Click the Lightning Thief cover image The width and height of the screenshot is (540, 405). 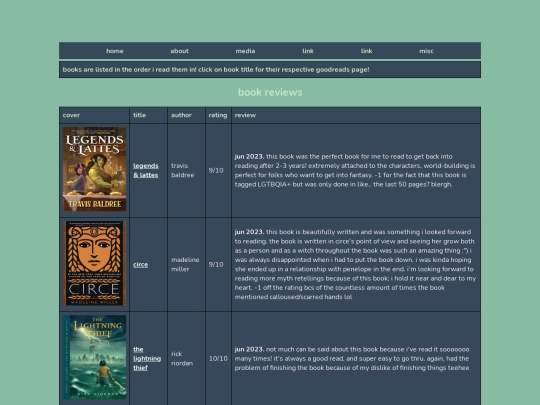click(94, 357)
